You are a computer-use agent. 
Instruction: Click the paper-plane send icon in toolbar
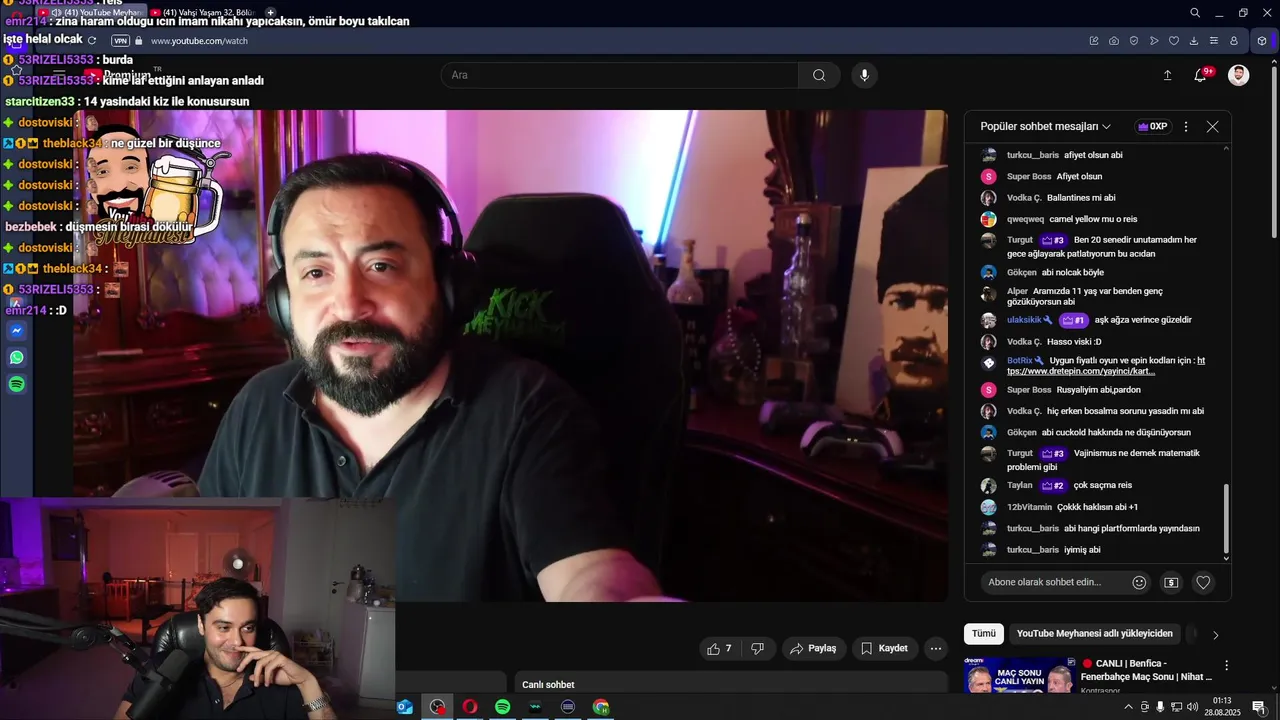(1154, 41)
